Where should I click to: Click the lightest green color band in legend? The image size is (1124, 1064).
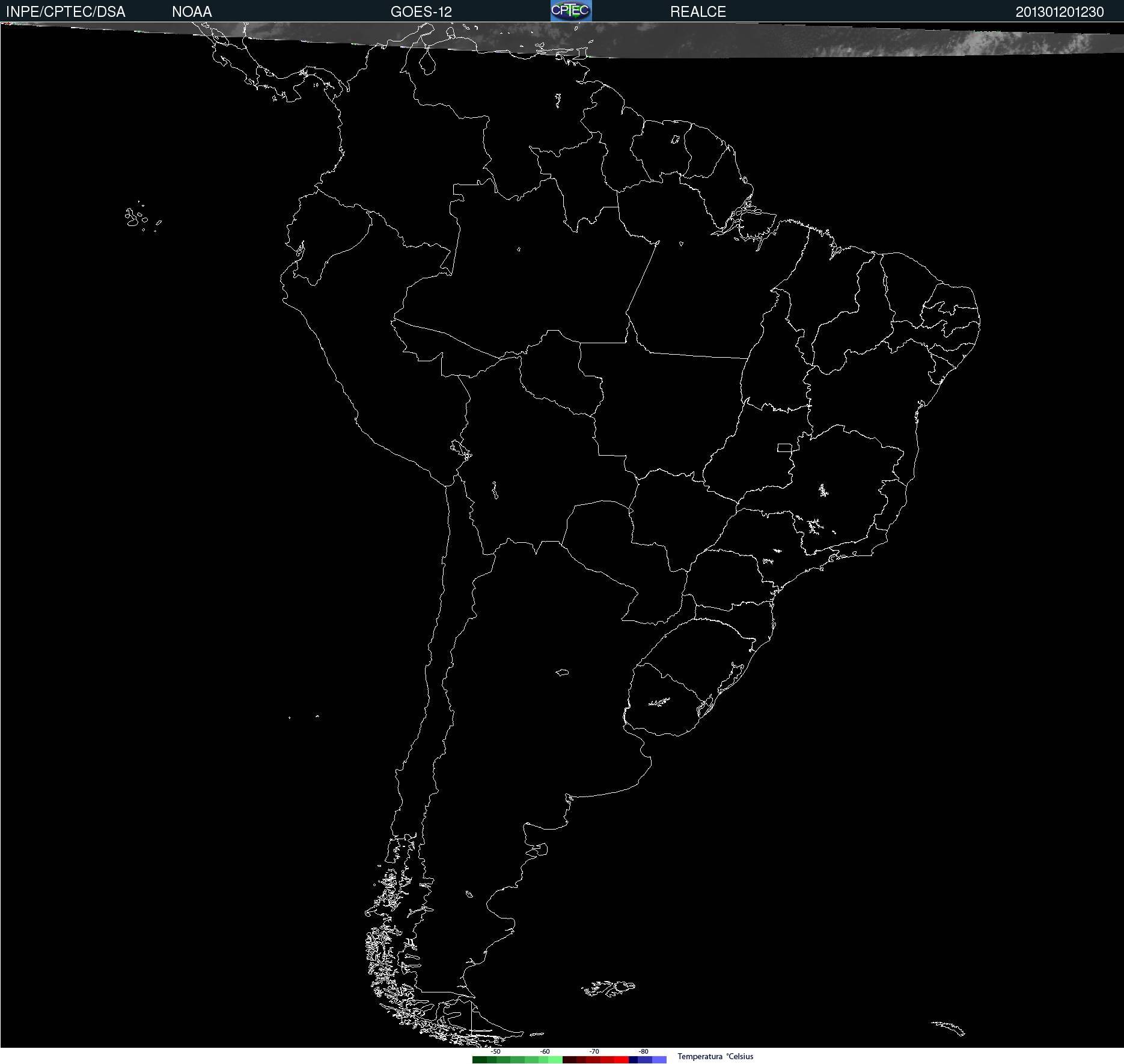point(555,1060)
